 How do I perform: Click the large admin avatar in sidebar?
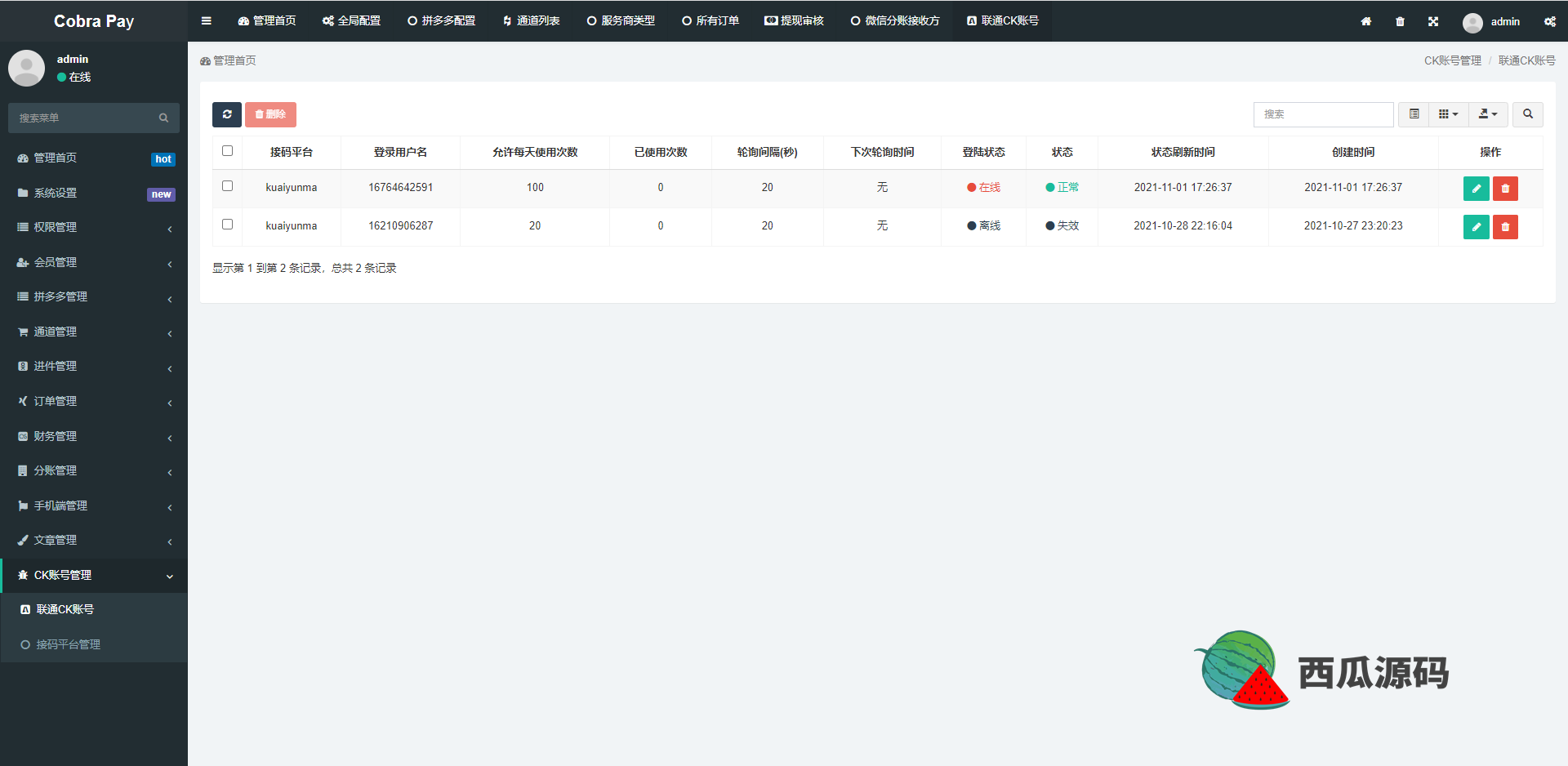coord(26,68)
